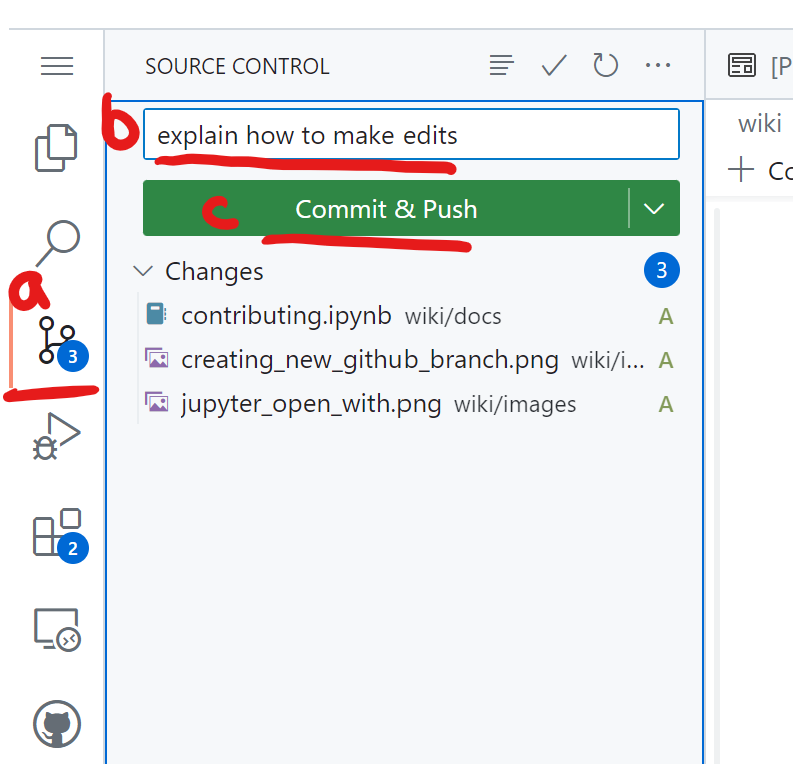Click the Changes count badge showing 3
Screen dimensions: 793x764
pyautogui.click(x=662, y=270)
